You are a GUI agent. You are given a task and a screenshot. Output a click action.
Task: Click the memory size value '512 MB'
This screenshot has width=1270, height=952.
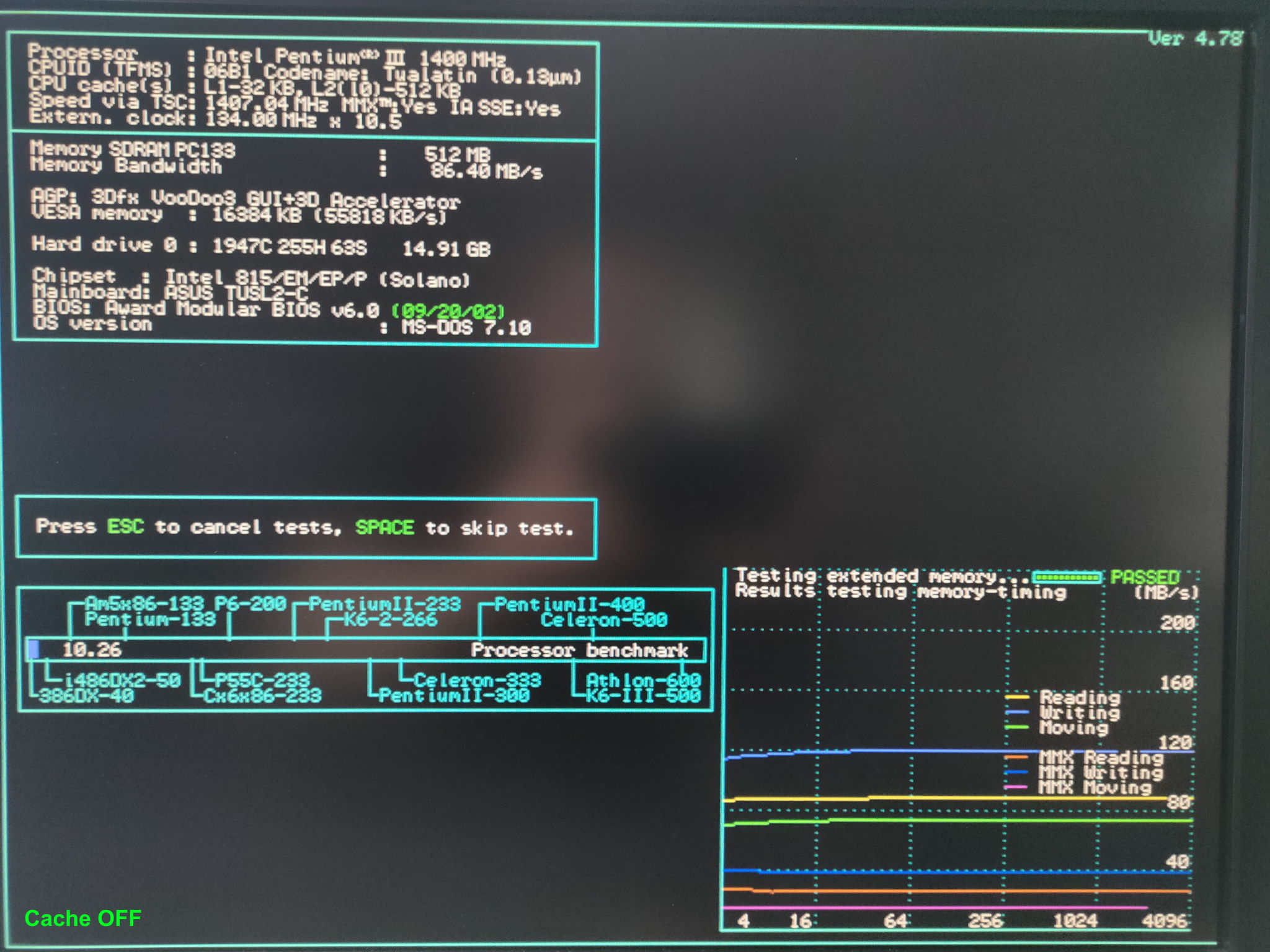(457, 154)
